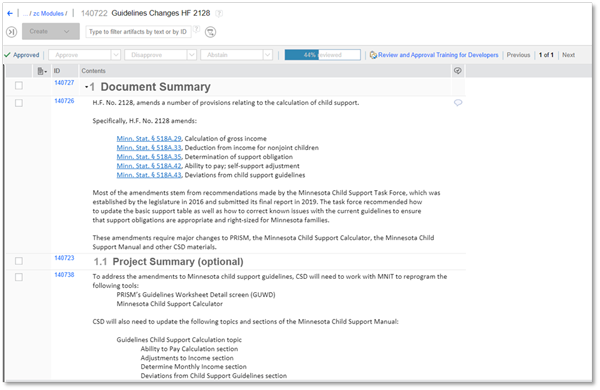This screenshot has width=600, height=390.
Task: Expand the Disapprove dropdown arrow
Action: tap(192, 55)
